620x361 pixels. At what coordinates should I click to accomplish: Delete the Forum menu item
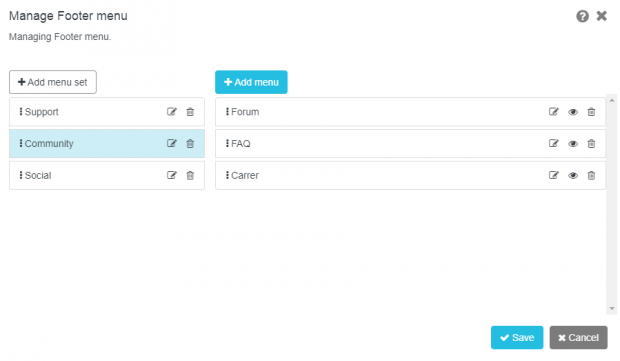tap(591, 112)
